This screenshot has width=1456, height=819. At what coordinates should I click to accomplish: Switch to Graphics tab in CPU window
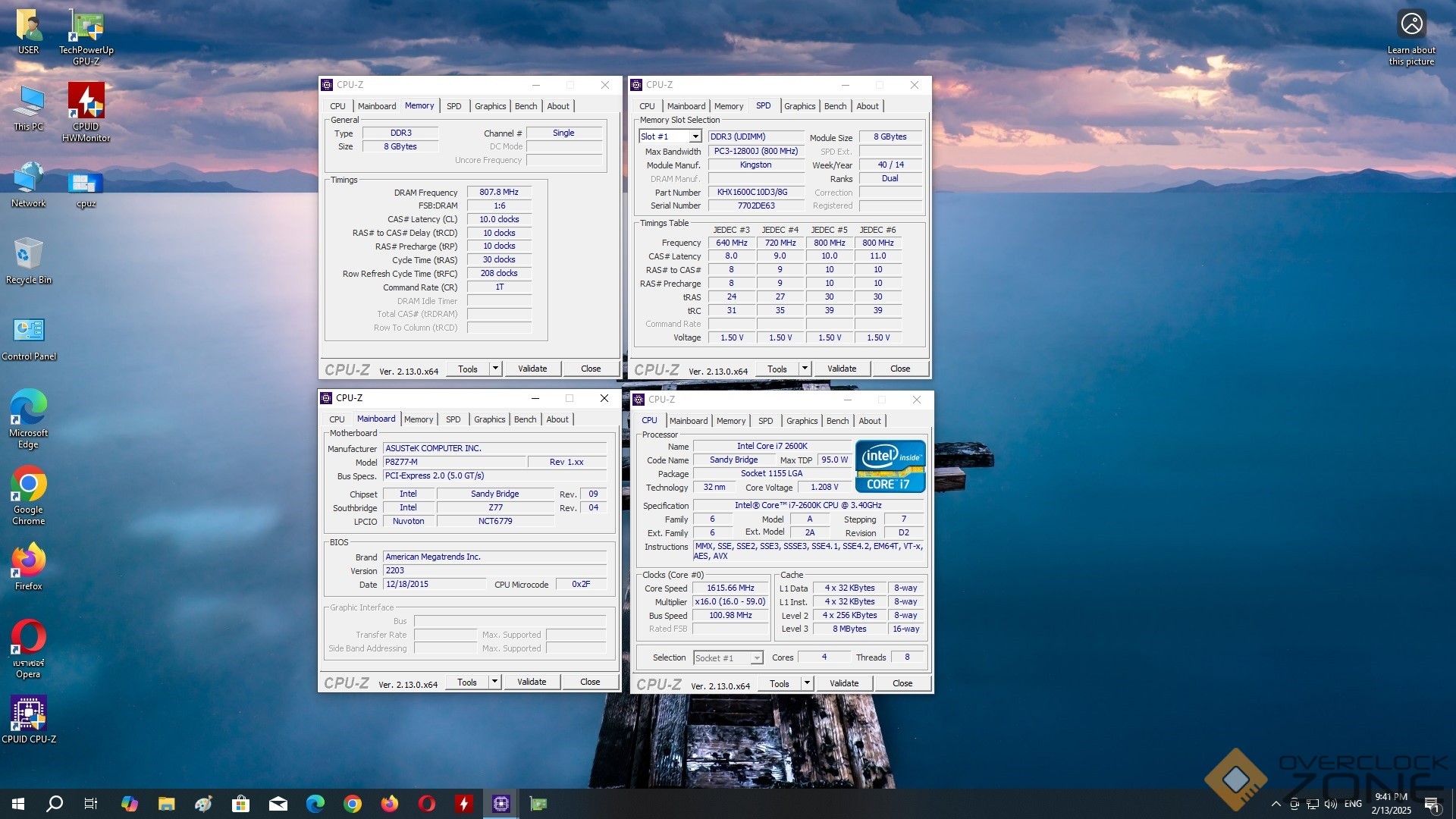click(802, 421)
